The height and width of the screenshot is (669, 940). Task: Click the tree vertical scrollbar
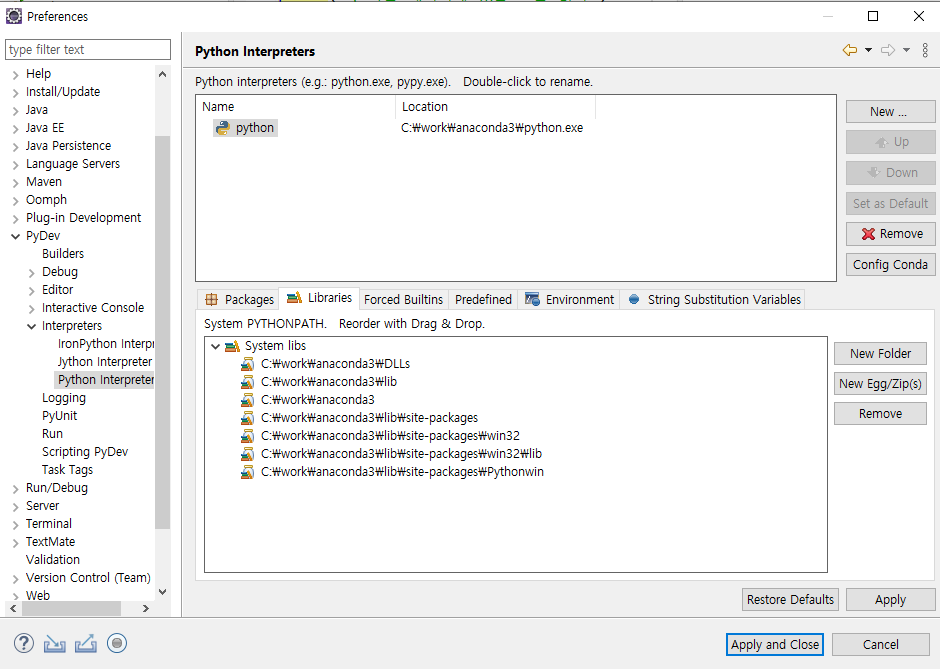(x=162, y=333)
